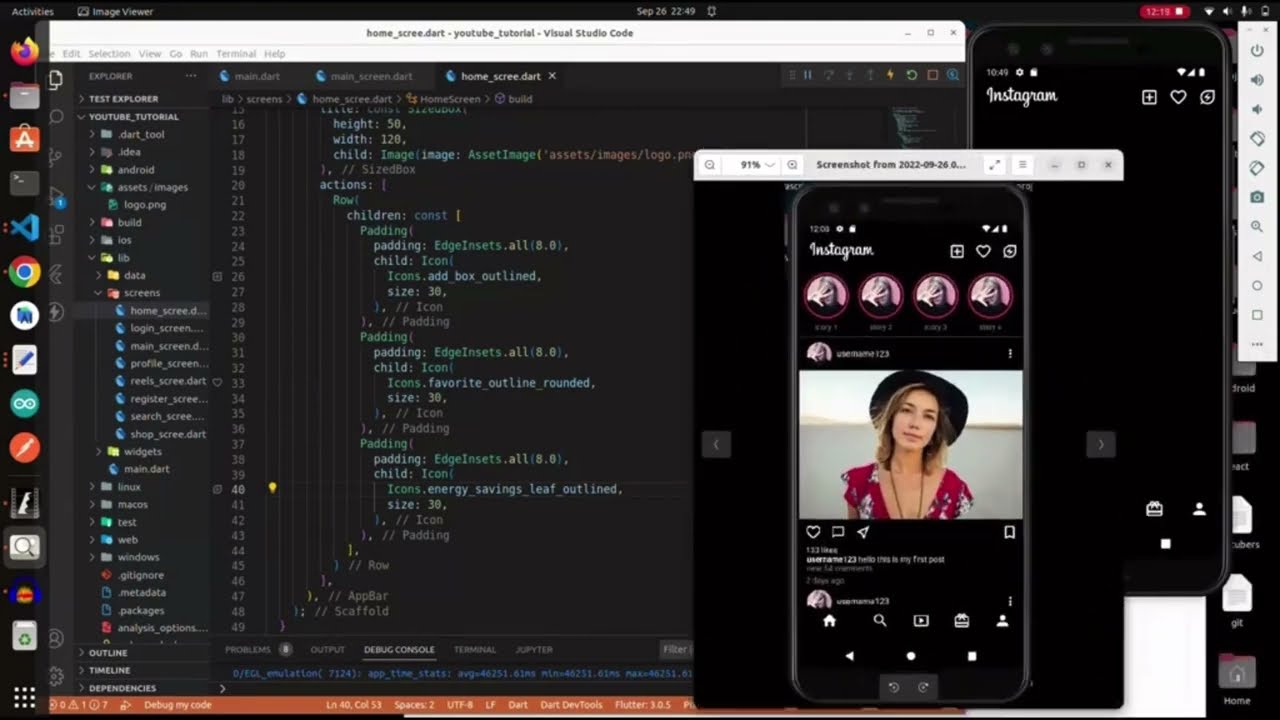Zoom in with the Image Viewer plus icon
The height and width of the screenshot is (720, 1280).
tap(792, 165)
